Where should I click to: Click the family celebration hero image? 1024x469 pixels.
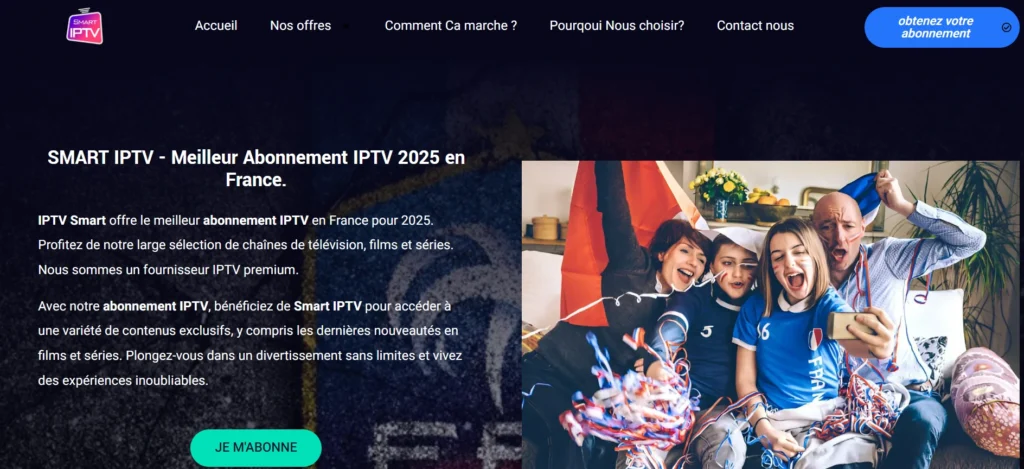[771, 315]
